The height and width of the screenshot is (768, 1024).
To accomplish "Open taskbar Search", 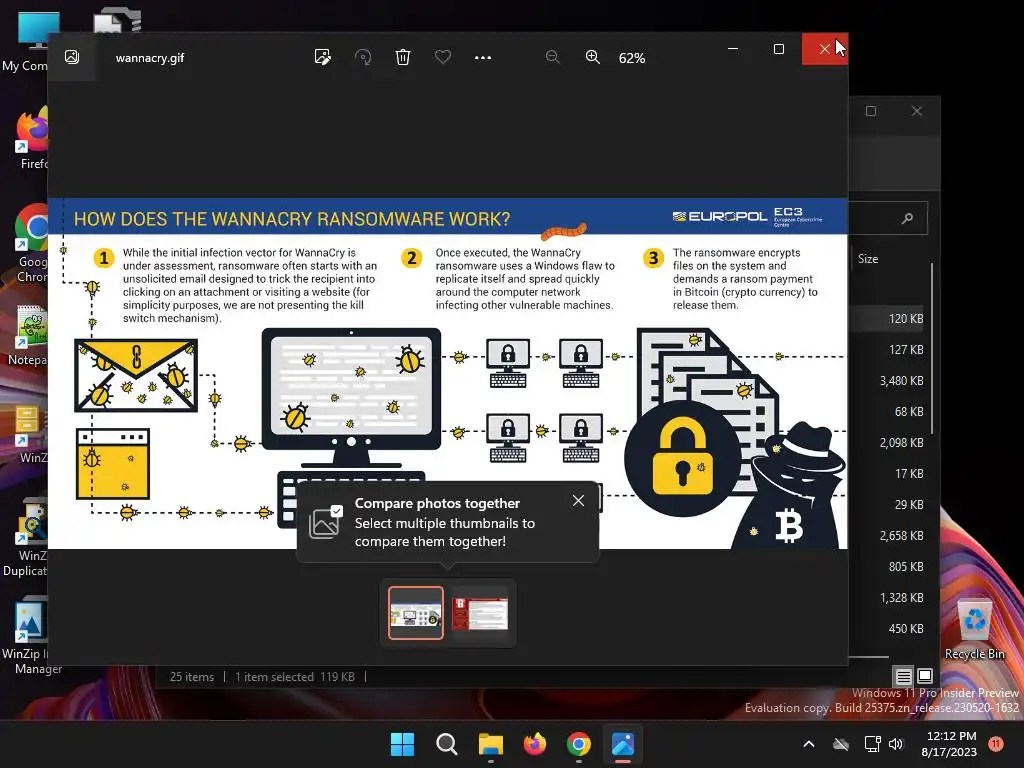I will click(x=447, y=744).
